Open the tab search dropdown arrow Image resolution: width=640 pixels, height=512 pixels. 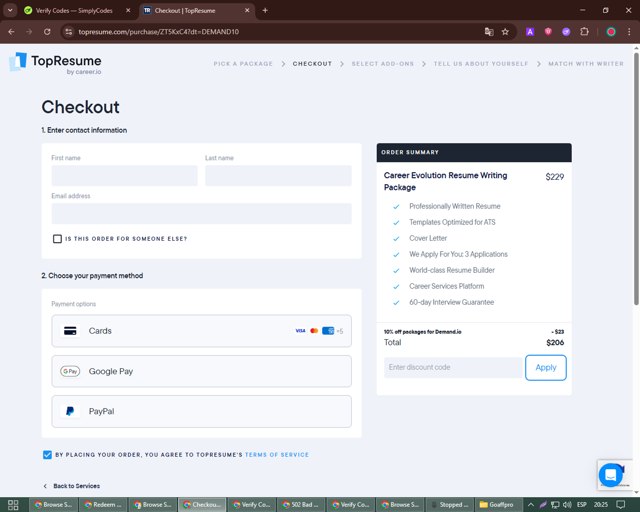(x=10, y=11)
